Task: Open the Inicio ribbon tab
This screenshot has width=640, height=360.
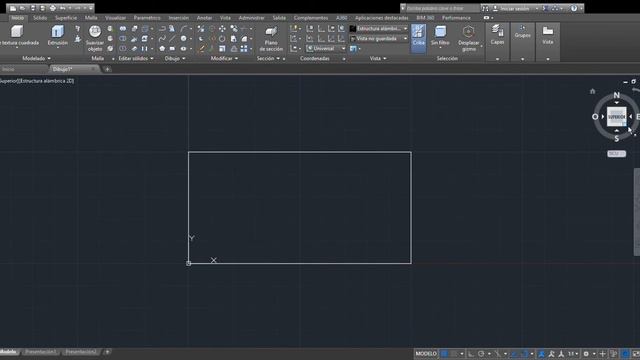Action: pos(18,18)
